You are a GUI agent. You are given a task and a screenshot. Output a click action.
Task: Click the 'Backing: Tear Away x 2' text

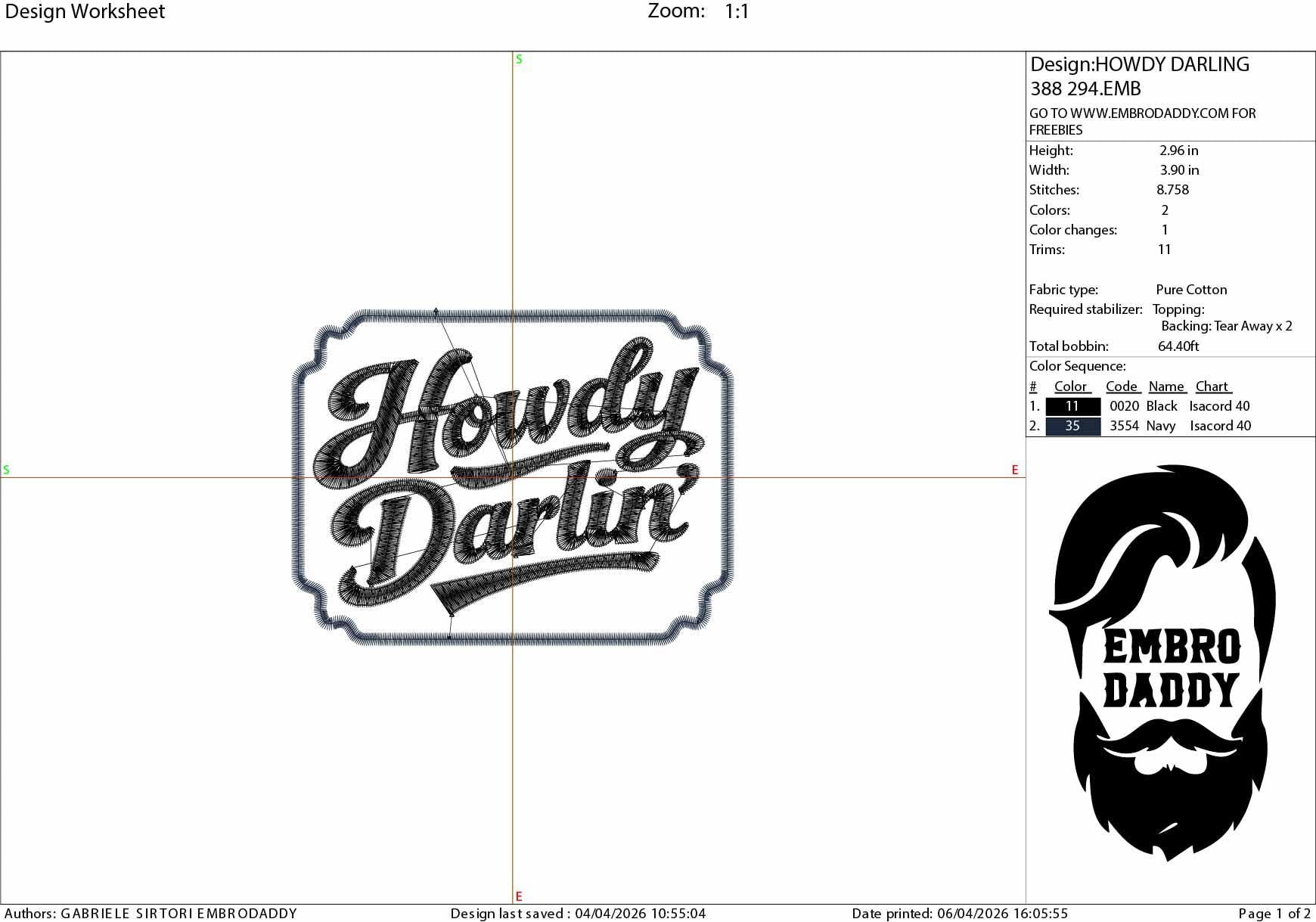1227,326
